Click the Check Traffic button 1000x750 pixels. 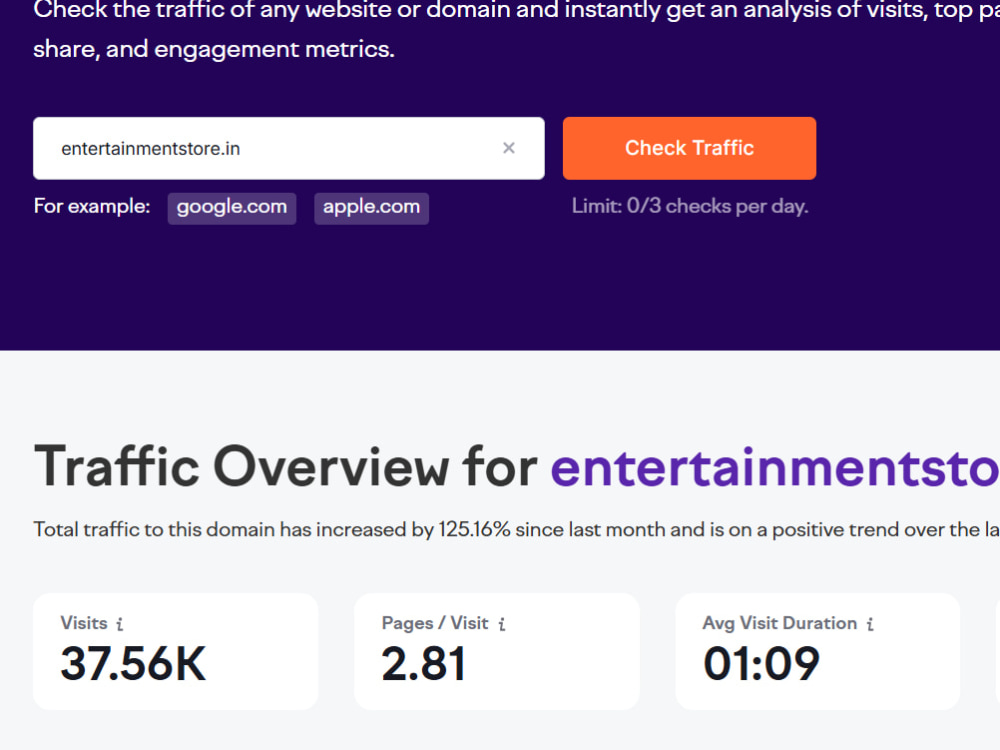[x=689, y=148]
